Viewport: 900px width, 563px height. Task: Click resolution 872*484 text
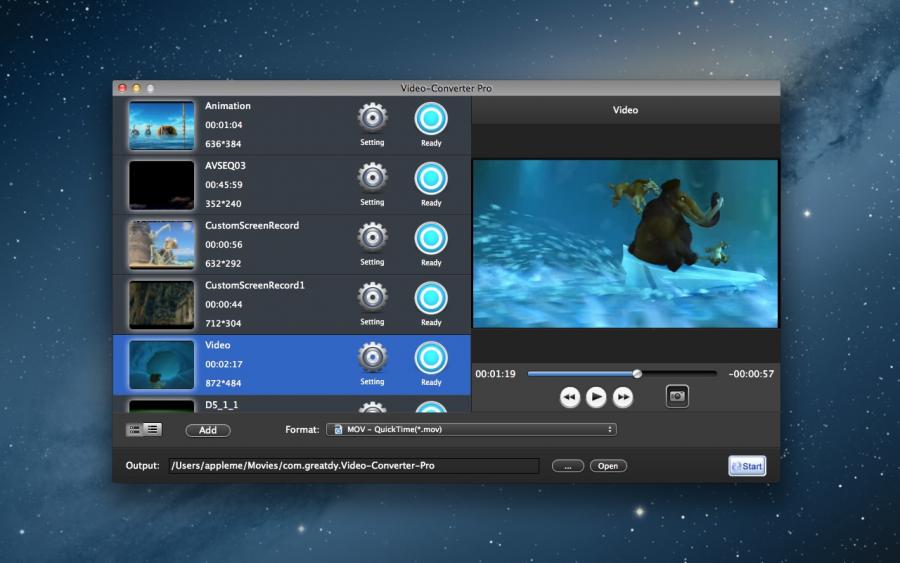[223, 383]
